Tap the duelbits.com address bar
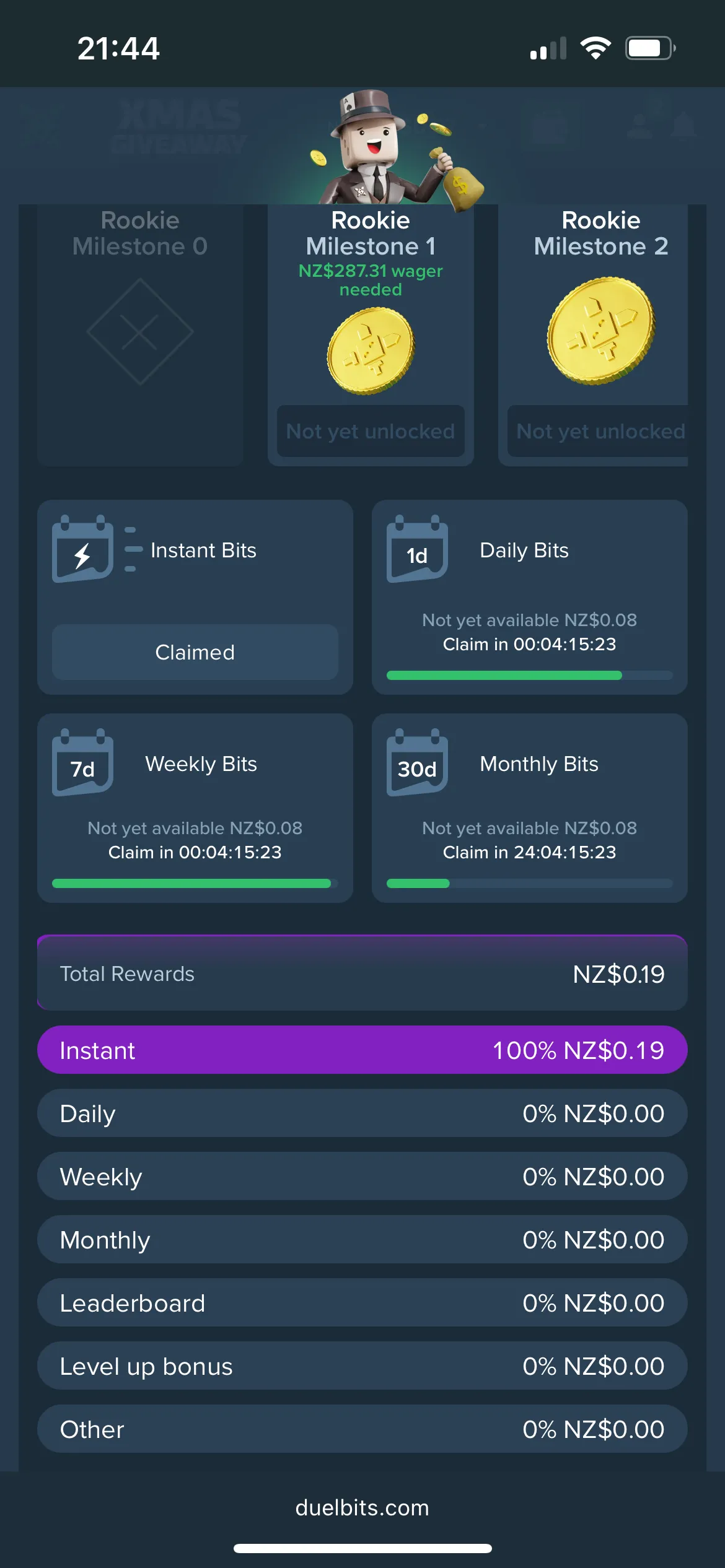Image resolution: width=725 pixels, height=1568 pixels. [x=362, y=1508]
